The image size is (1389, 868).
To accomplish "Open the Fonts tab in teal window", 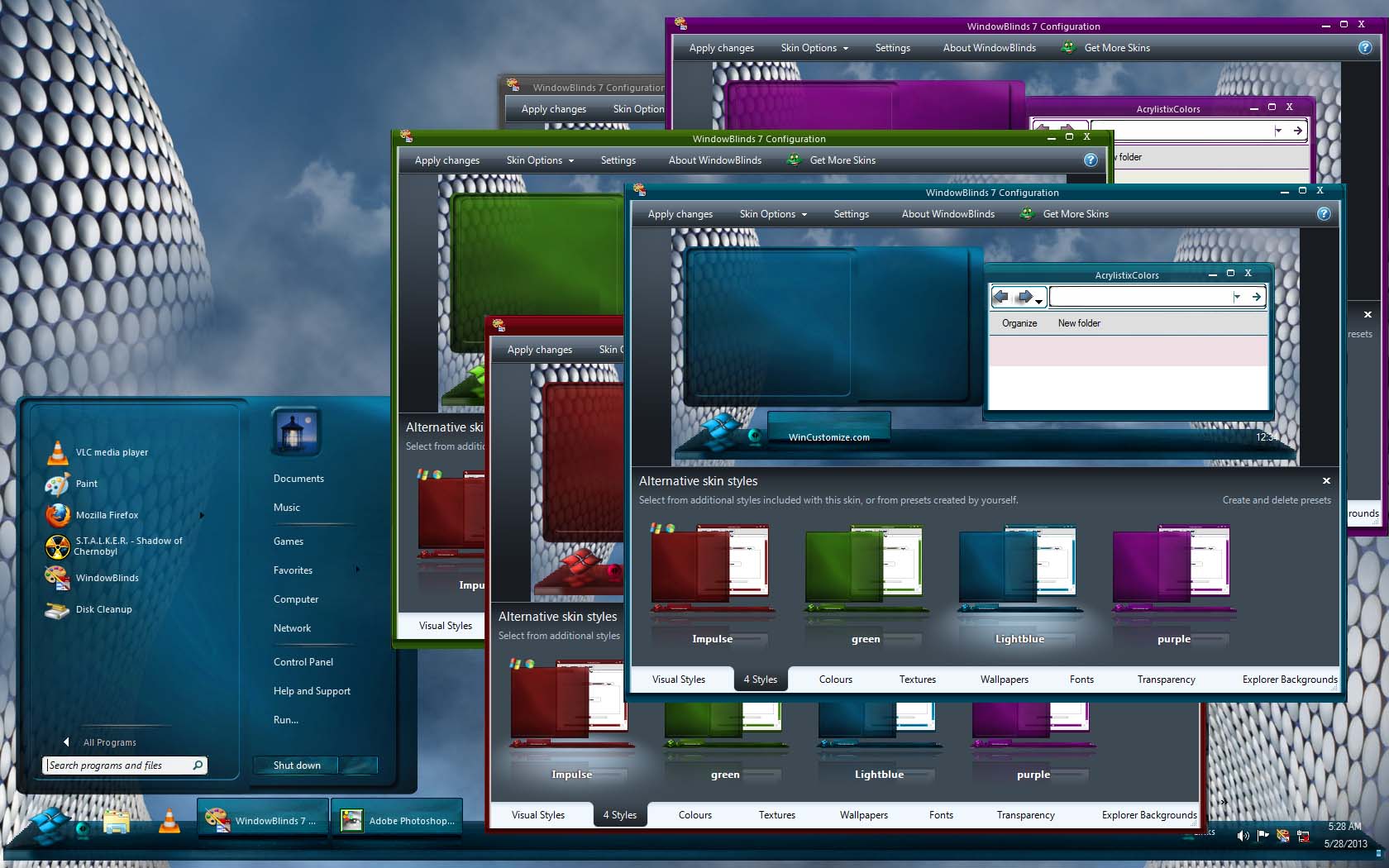I will [1081, 680].
